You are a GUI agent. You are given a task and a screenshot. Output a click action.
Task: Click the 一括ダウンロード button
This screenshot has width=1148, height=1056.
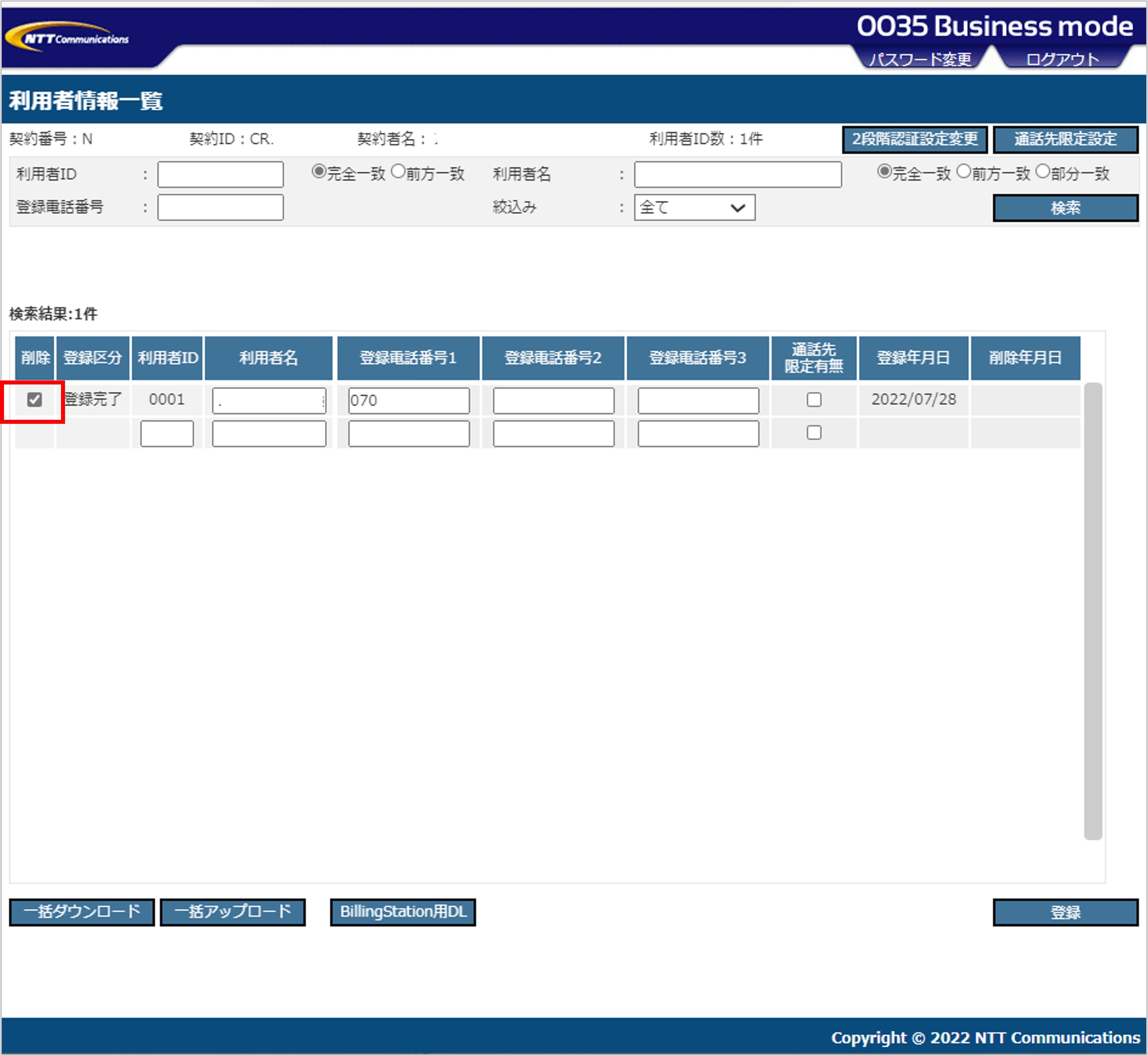pyautogui.click(x=82, y=911)
